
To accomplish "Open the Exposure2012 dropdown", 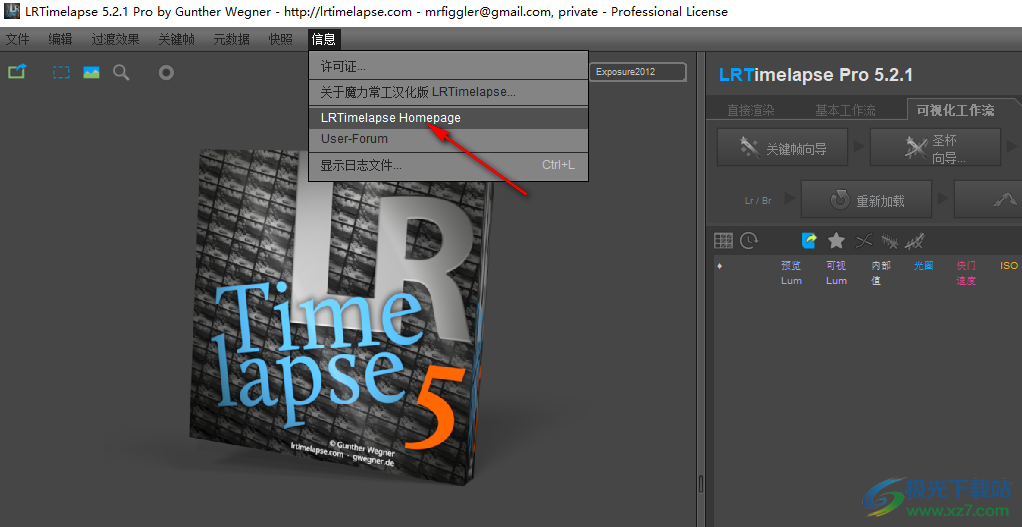I will coord(637,72).
